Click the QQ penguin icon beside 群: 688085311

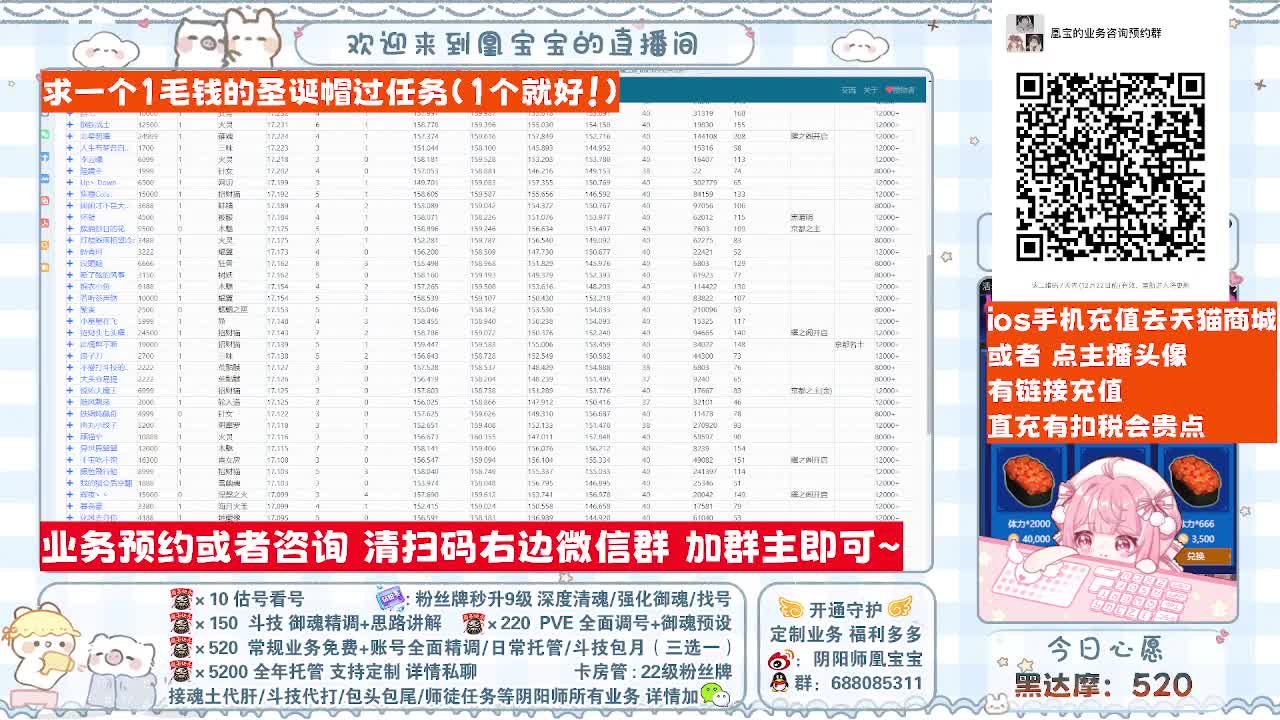click(779, 683)
